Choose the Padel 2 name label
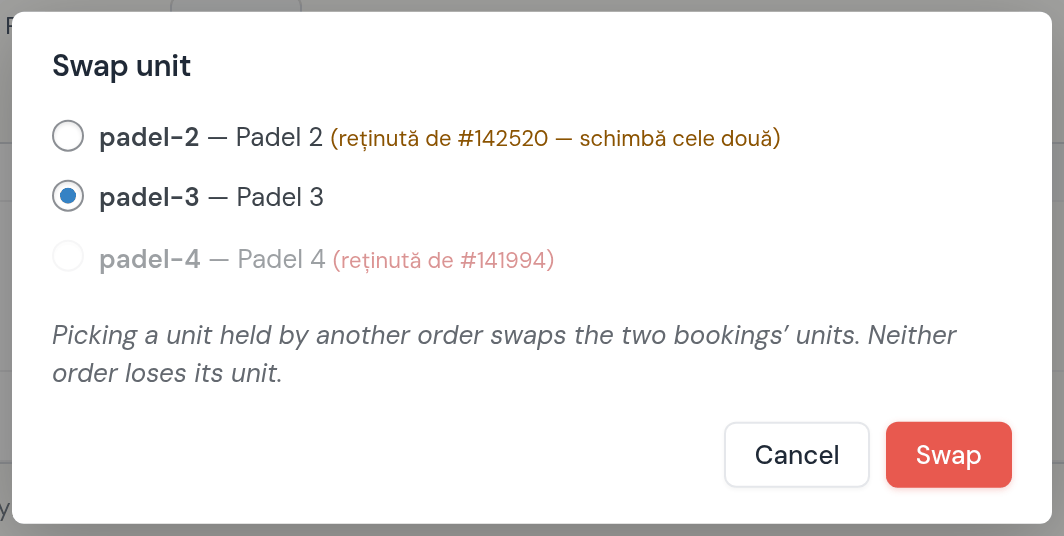Image resolution: width=1064 pixels, height=536 pixels. 279,138
